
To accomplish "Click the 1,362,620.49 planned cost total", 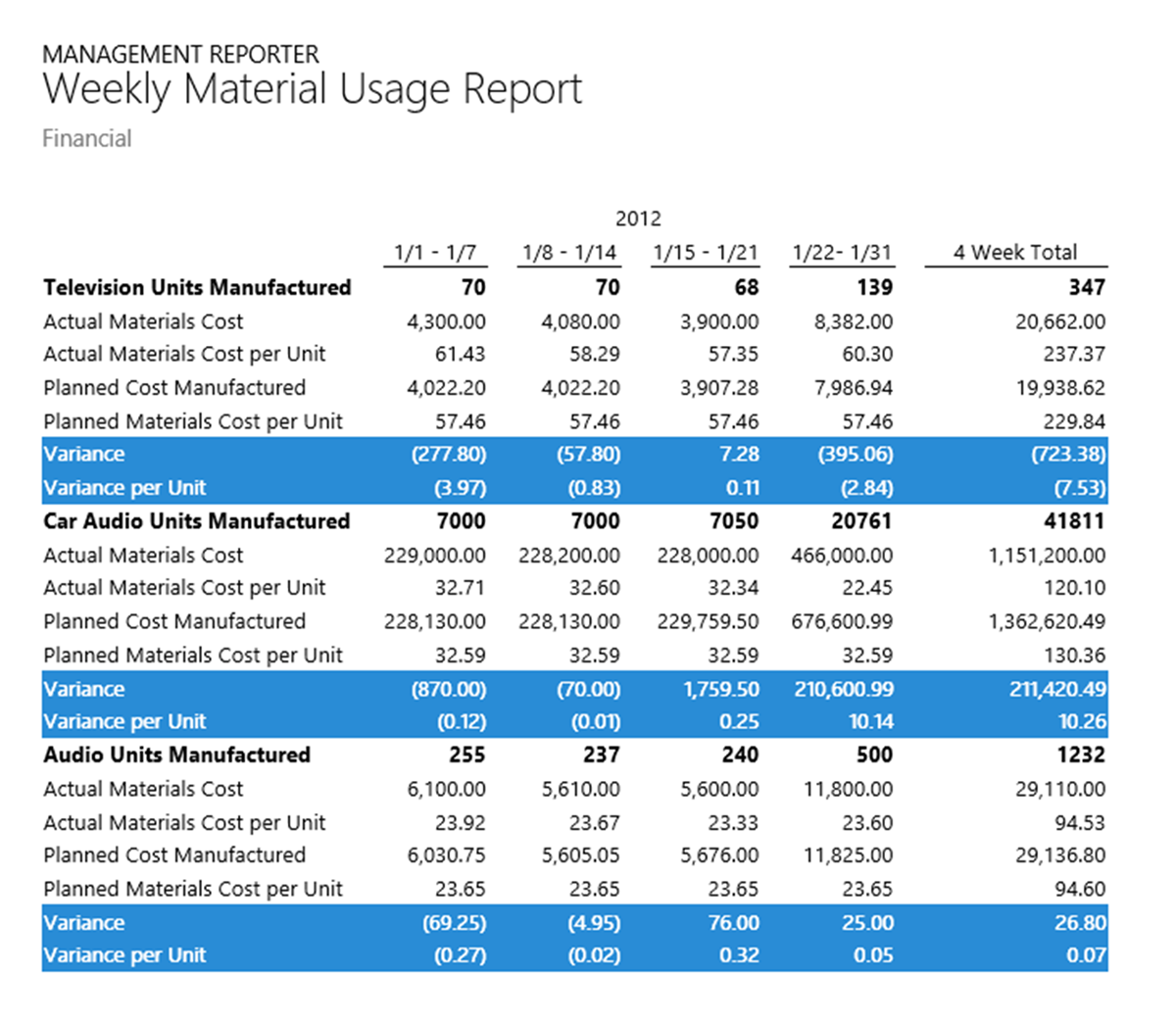I will 1047,622.
